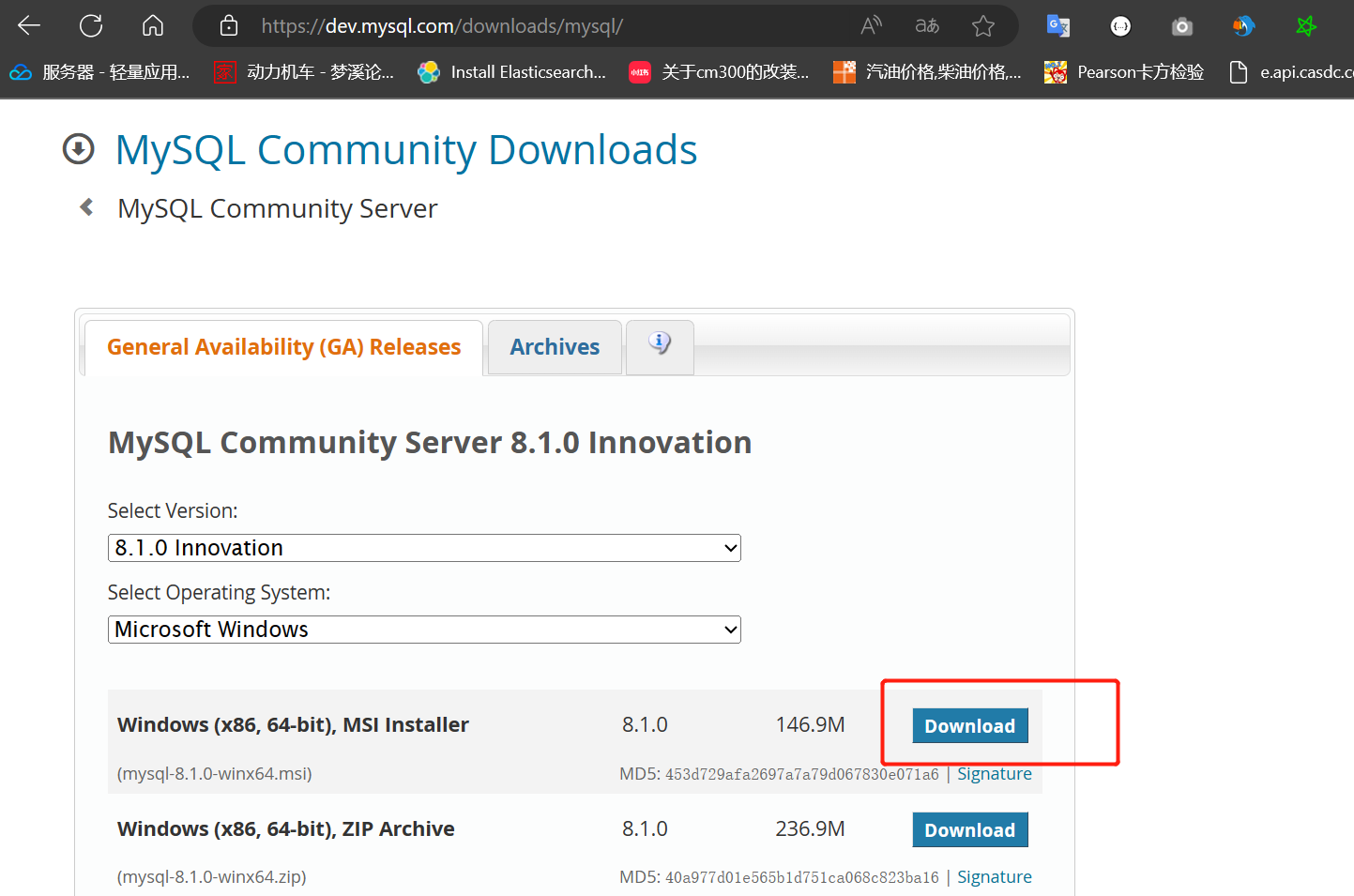Image resolution: width=1354 pixels, height=896 pixels.
Task: Open the 汽油价格,柴油价格 bookmark
Action: tap(927, 72)
